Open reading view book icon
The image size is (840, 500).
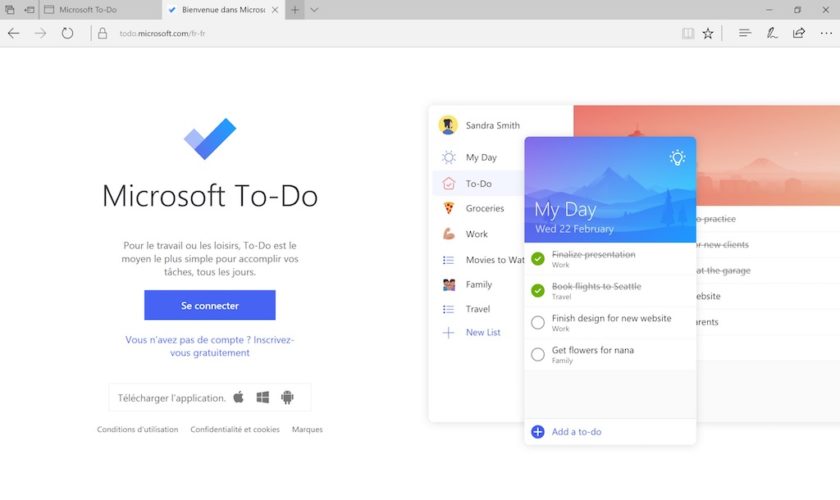point(688,33)
